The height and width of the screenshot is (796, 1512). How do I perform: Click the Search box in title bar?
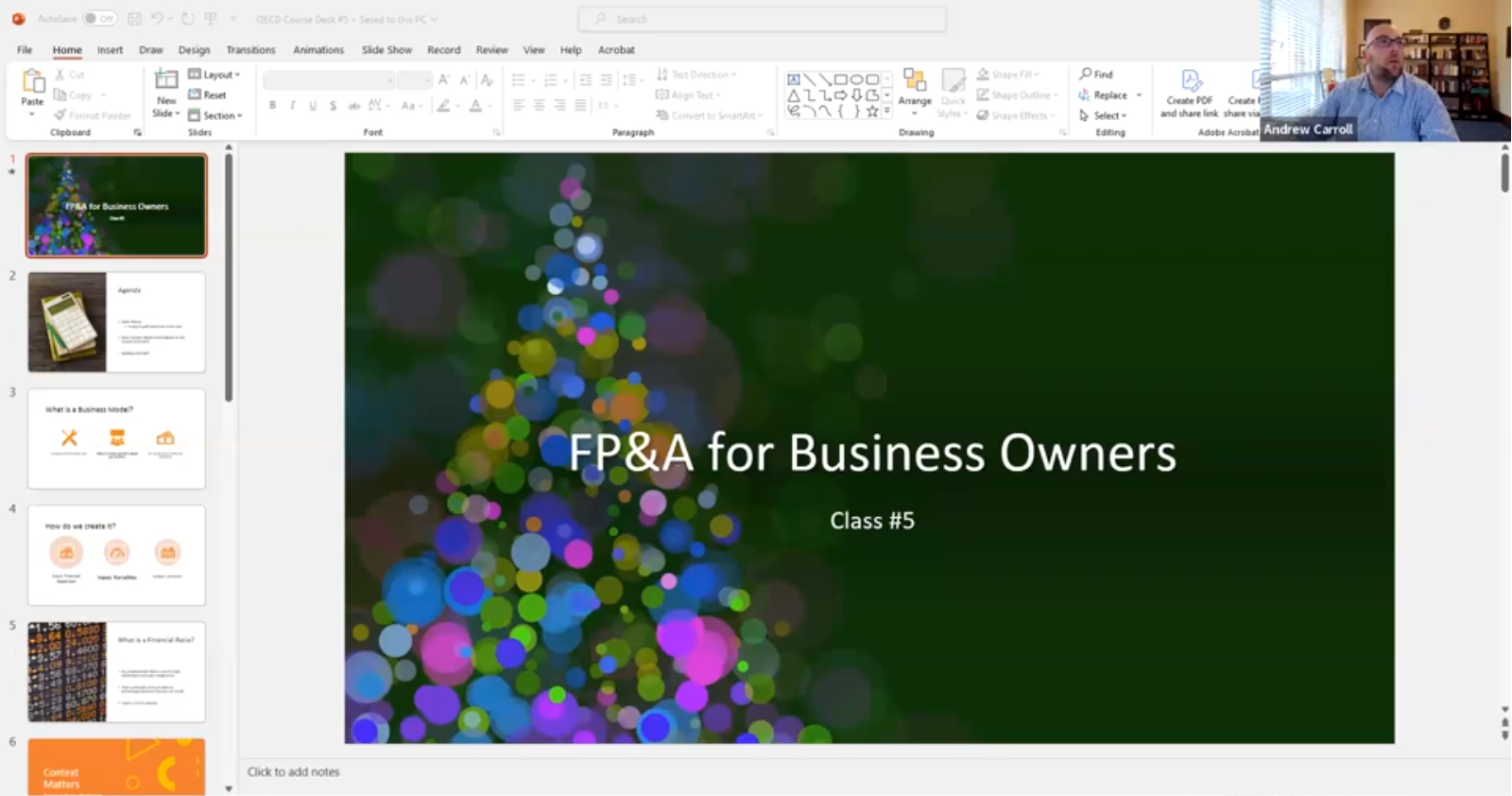pyautogui.click(x=762, y=19)
